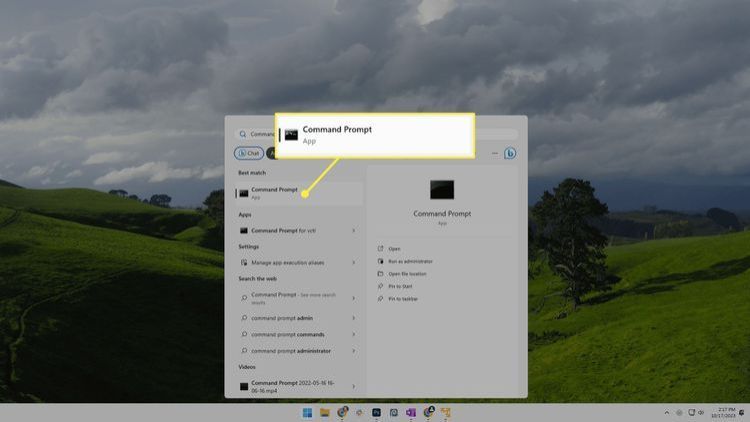Viewport: 750px width, 422px height.
Task: Expand the command prompt admin web suggestion arrow
Action: tap(354, 318)
